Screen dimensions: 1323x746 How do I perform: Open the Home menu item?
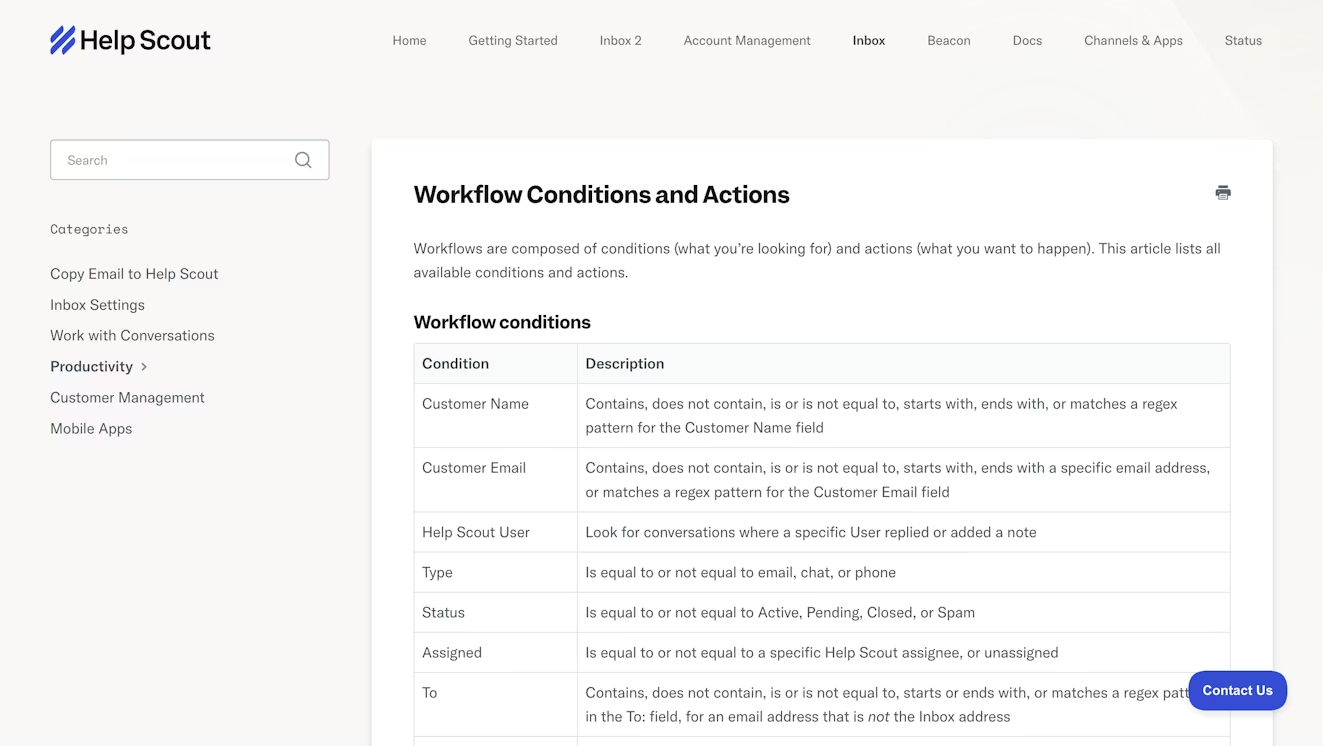(x=409, y=41)
